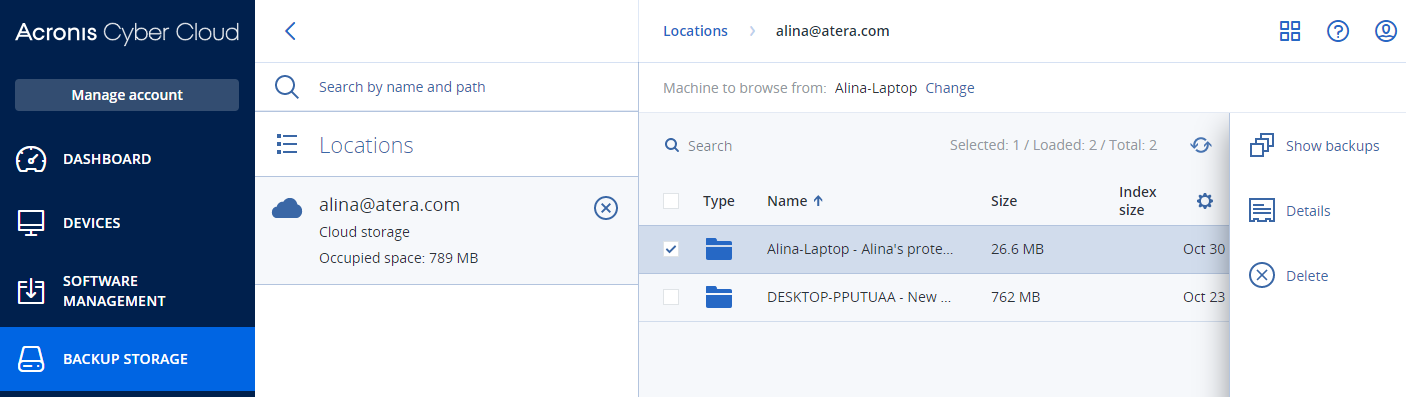Click Selected: 1 / Loaded: 2 / Total: 2 text
Screen dimensions: 1406x397
[x=1053, y=146]
